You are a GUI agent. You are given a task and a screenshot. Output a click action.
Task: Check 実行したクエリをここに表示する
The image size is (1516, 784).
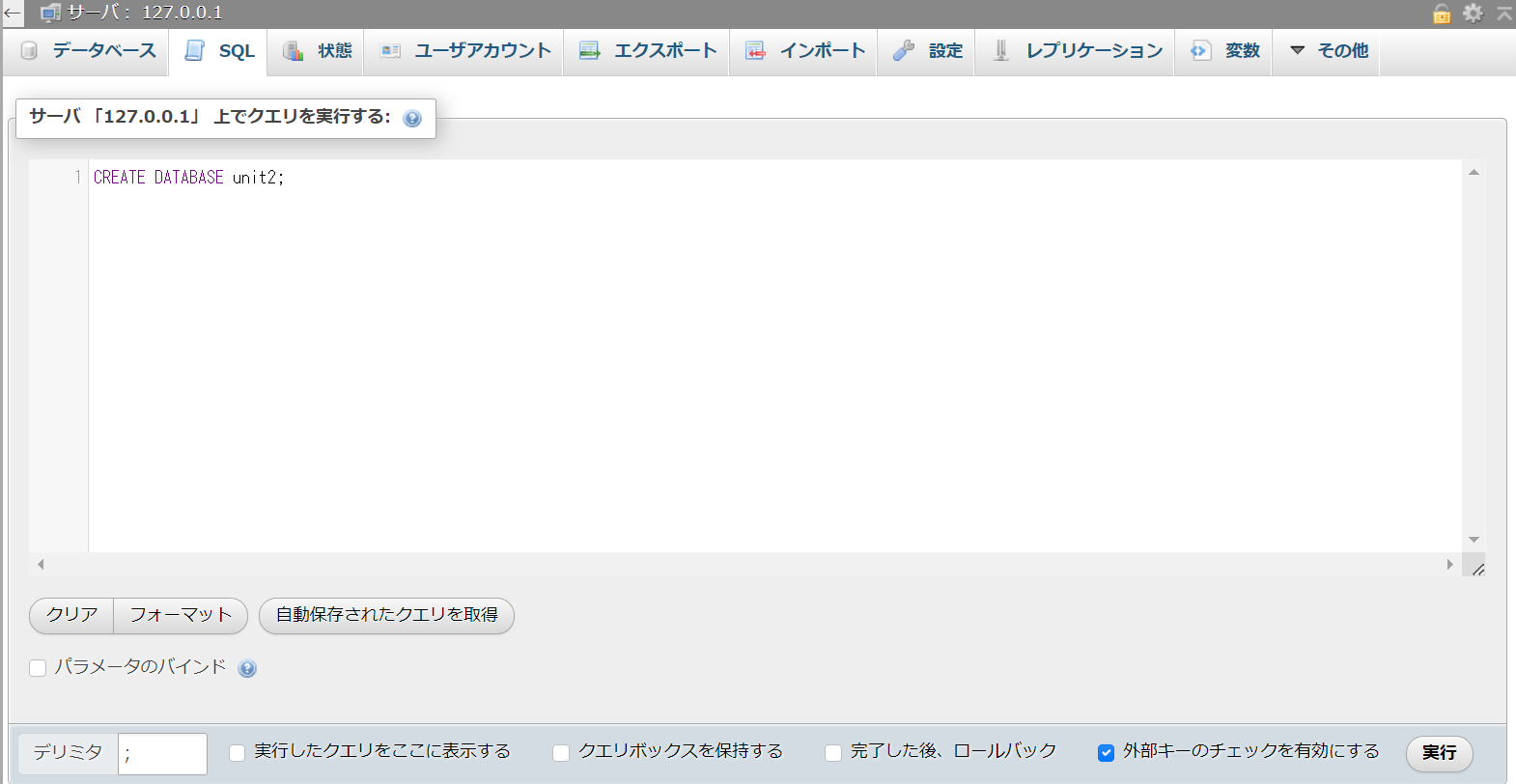237,753
